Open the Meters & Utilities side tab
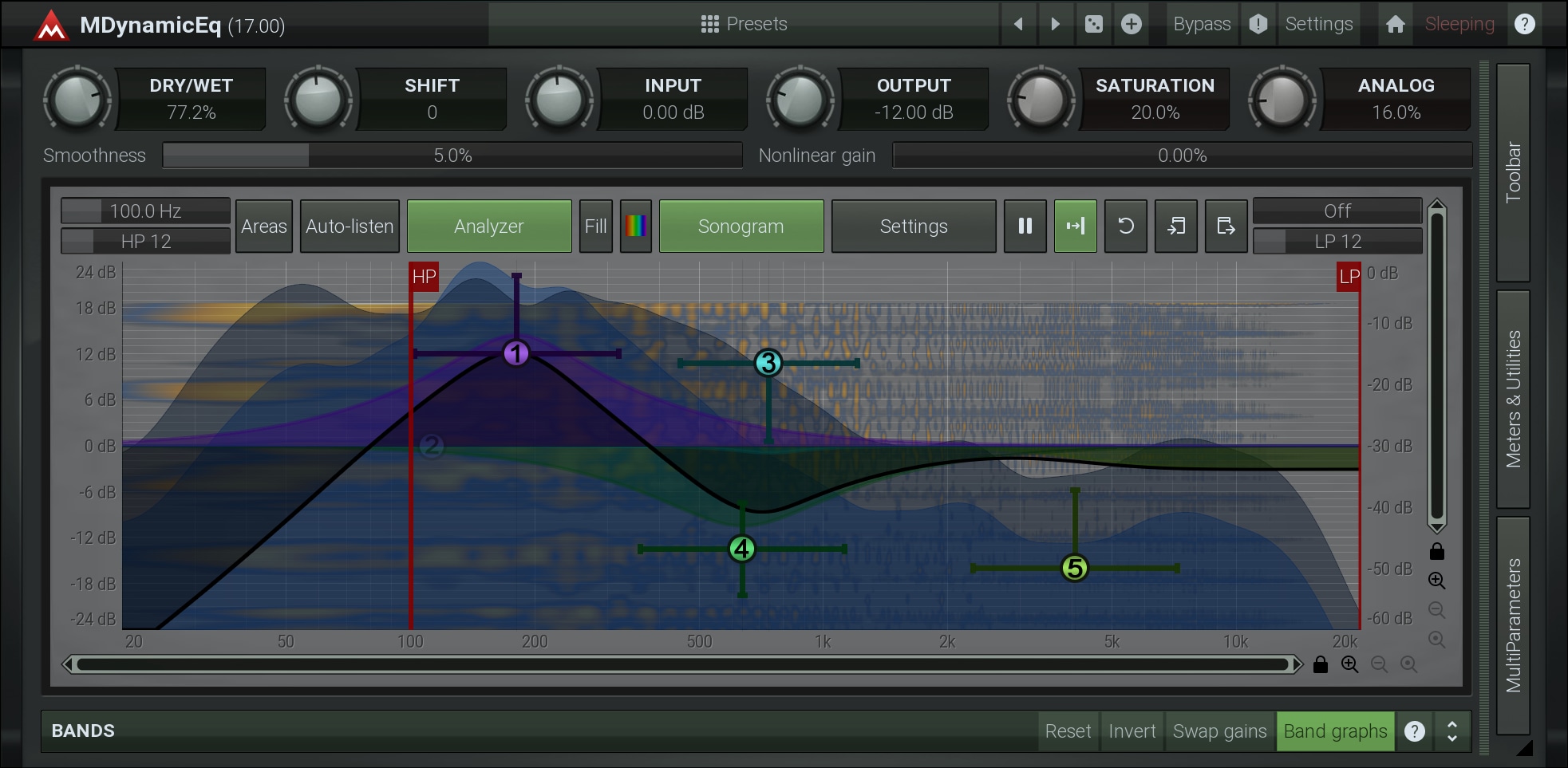The height and width of the screenshot is (768, 1568). (x=1513, y=399)
